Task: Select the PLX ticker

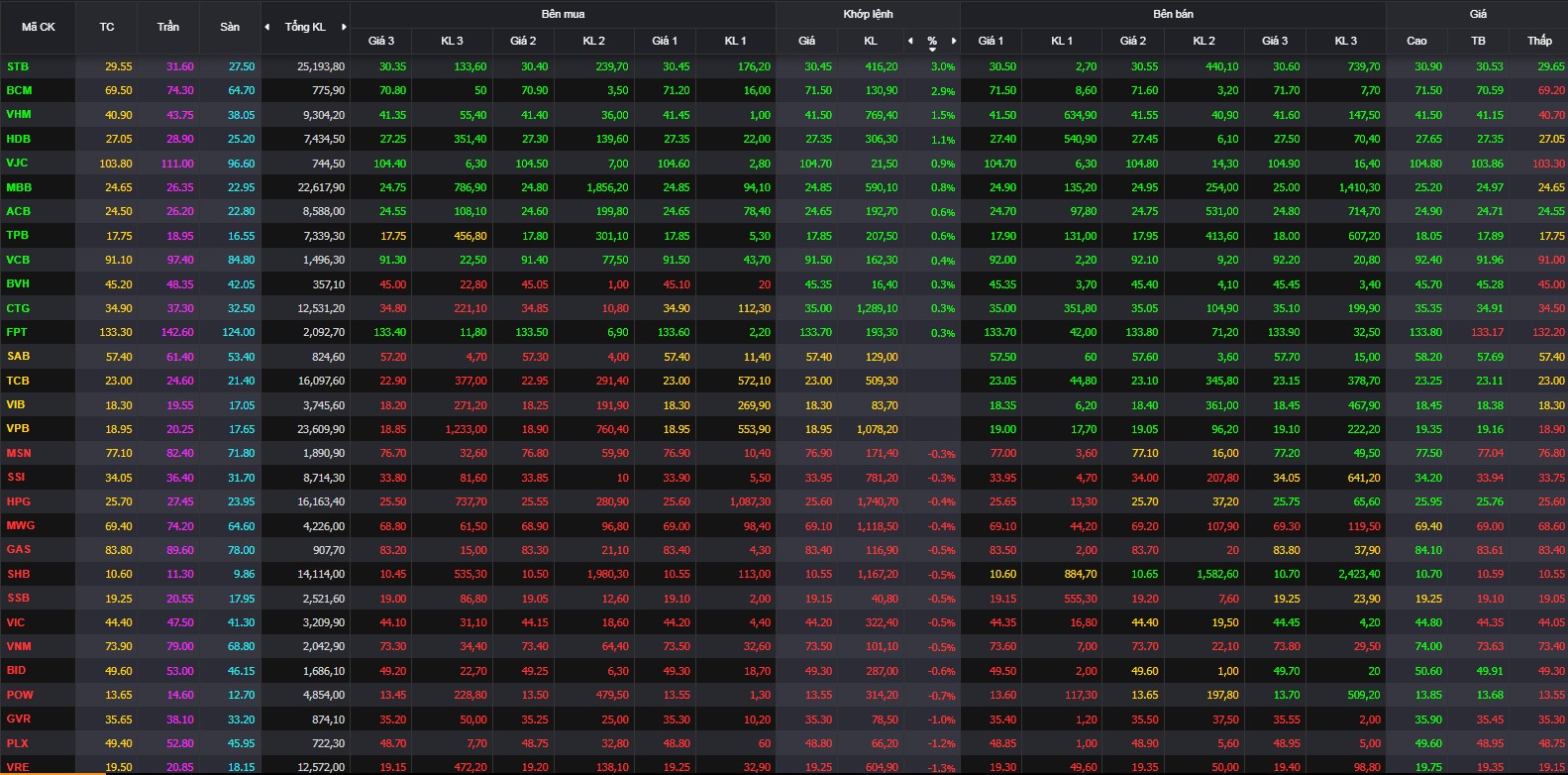Action: click(x=18, y=742)
